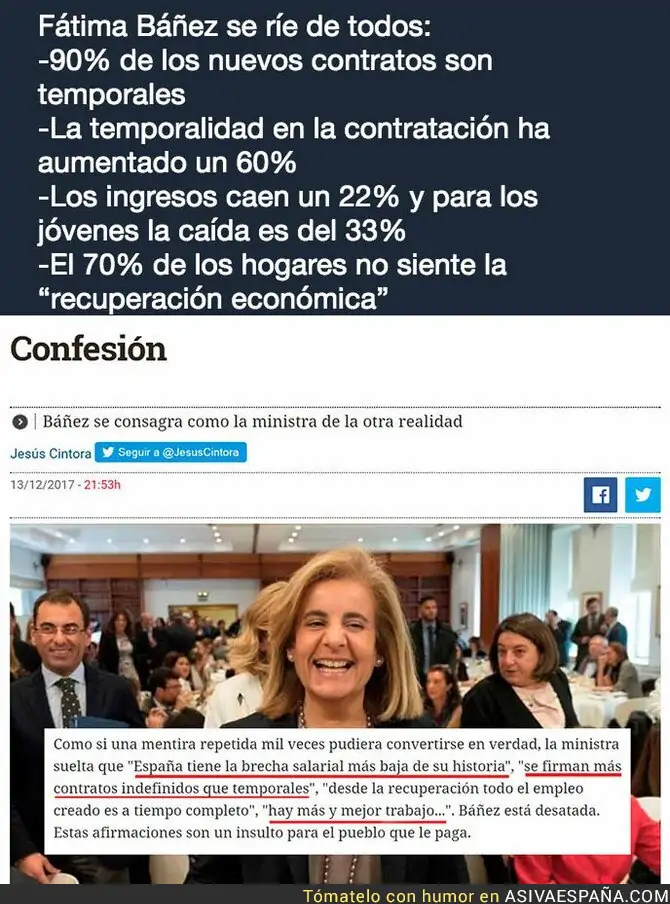Open the Báñez ministra de la otra realidad headline
670x904 pixels.
click(x=253, y=421)
